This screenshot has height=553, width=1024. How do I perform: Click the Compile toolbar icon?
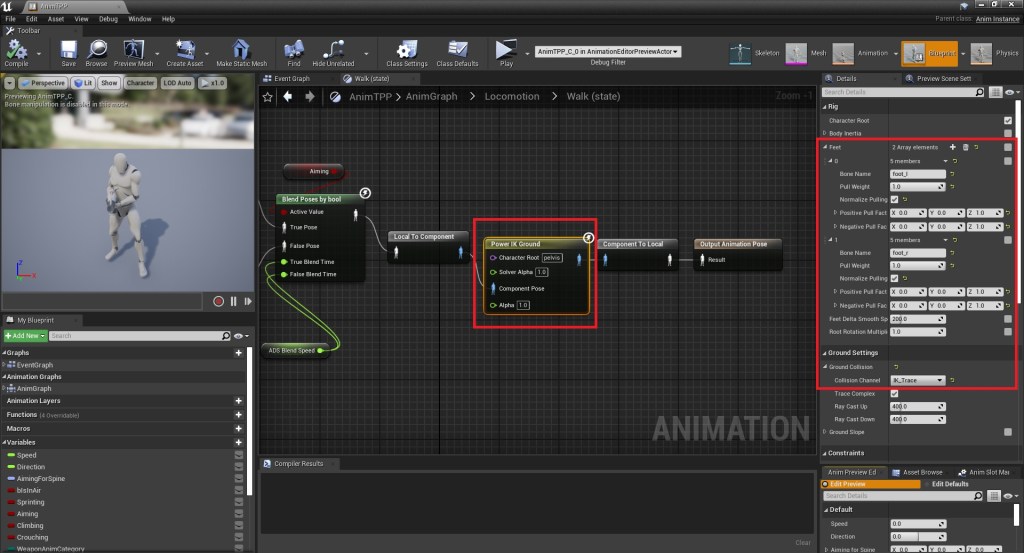tap(17, 50)
